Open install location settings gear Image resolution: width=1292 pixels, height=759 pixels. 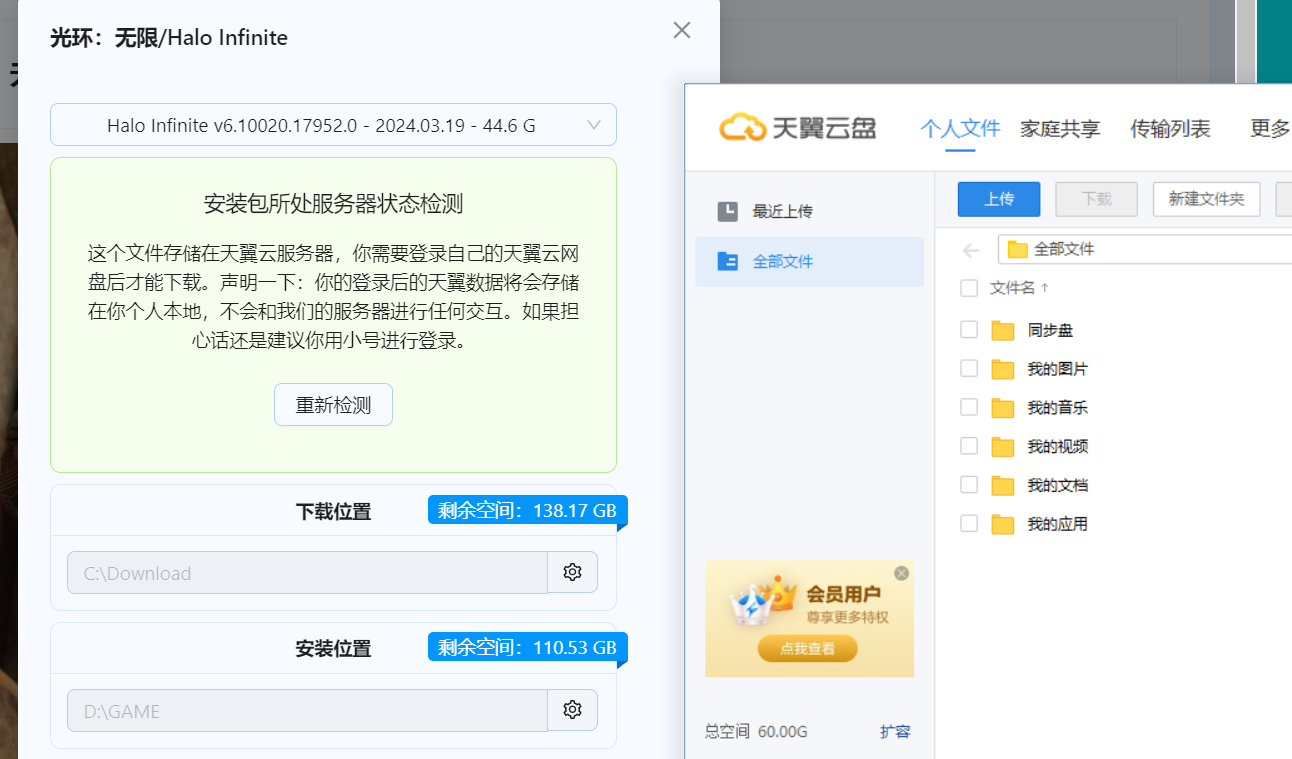point(572,710)
